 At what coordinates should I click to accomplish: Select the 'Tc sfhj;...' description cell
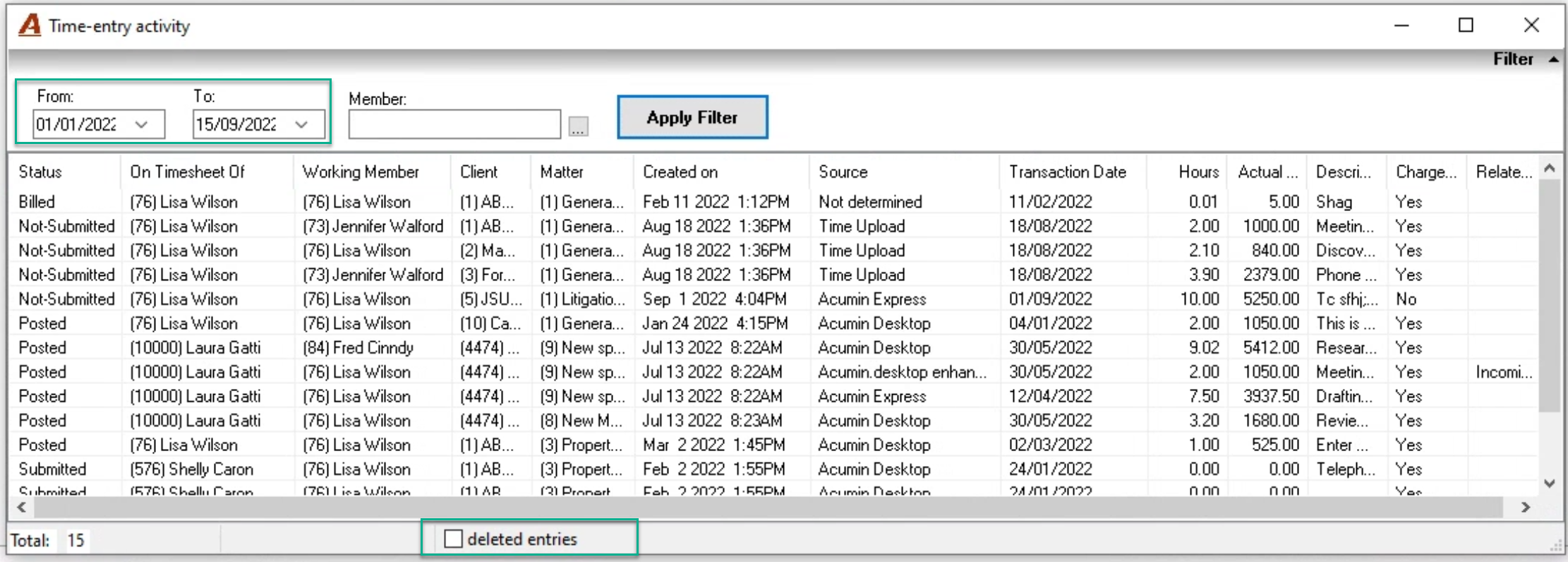[x=1346, y=299]
